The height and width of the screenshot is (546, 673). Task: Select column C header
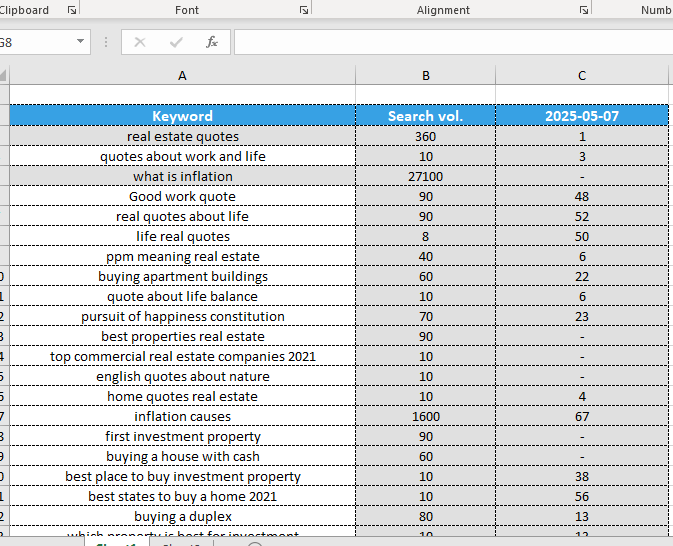click(582, 76)
